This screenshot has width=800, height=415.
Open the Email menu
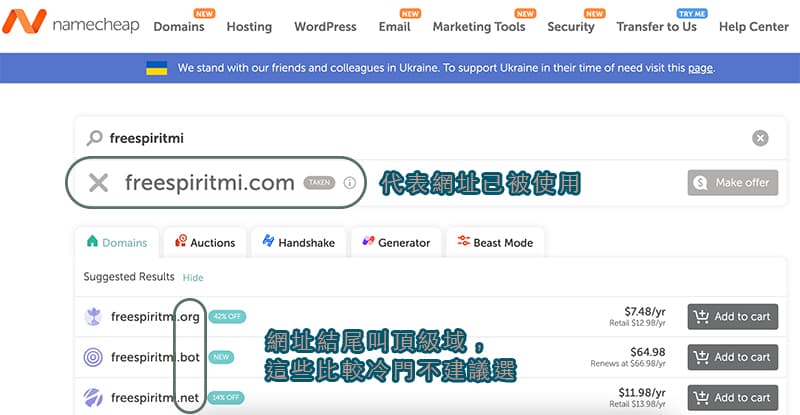pyautogui.click(x=394, y=27)
